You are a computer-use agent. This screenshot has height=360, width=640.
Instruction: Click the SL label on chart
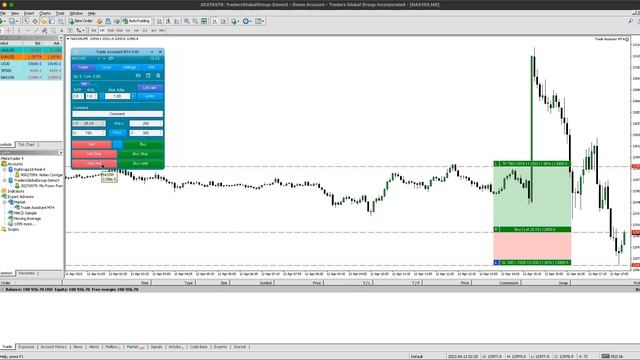[532, 262]
